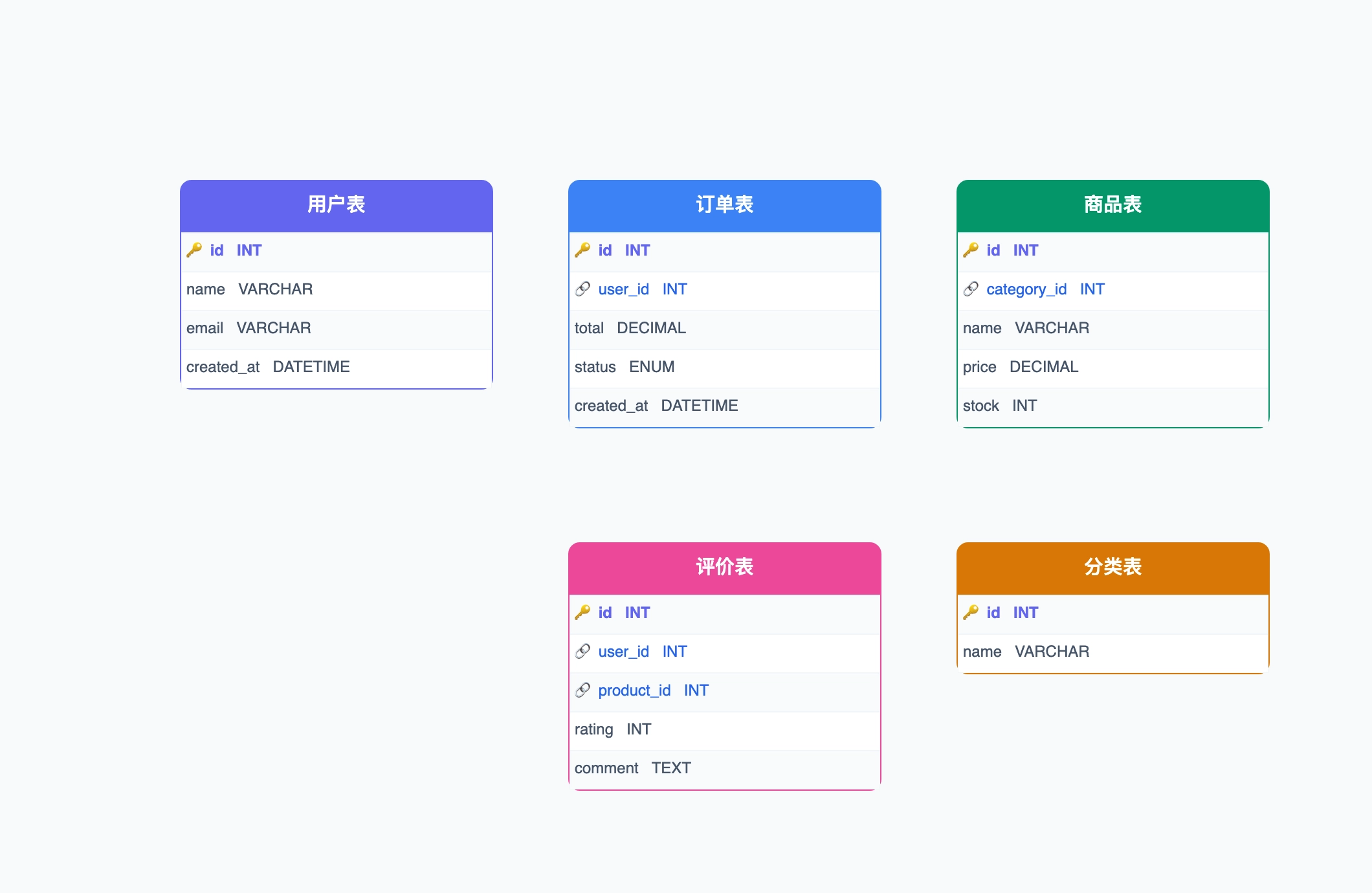Click the stock INT row in 商品表

click(1111, 406)
